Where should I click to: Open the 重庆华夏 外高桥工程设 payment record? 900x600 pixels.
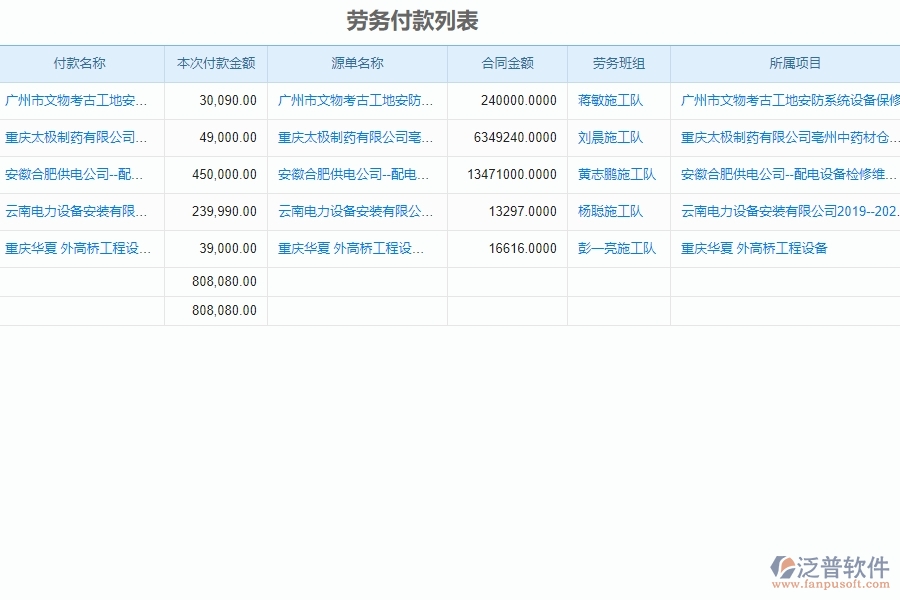[x=75, y=249]
